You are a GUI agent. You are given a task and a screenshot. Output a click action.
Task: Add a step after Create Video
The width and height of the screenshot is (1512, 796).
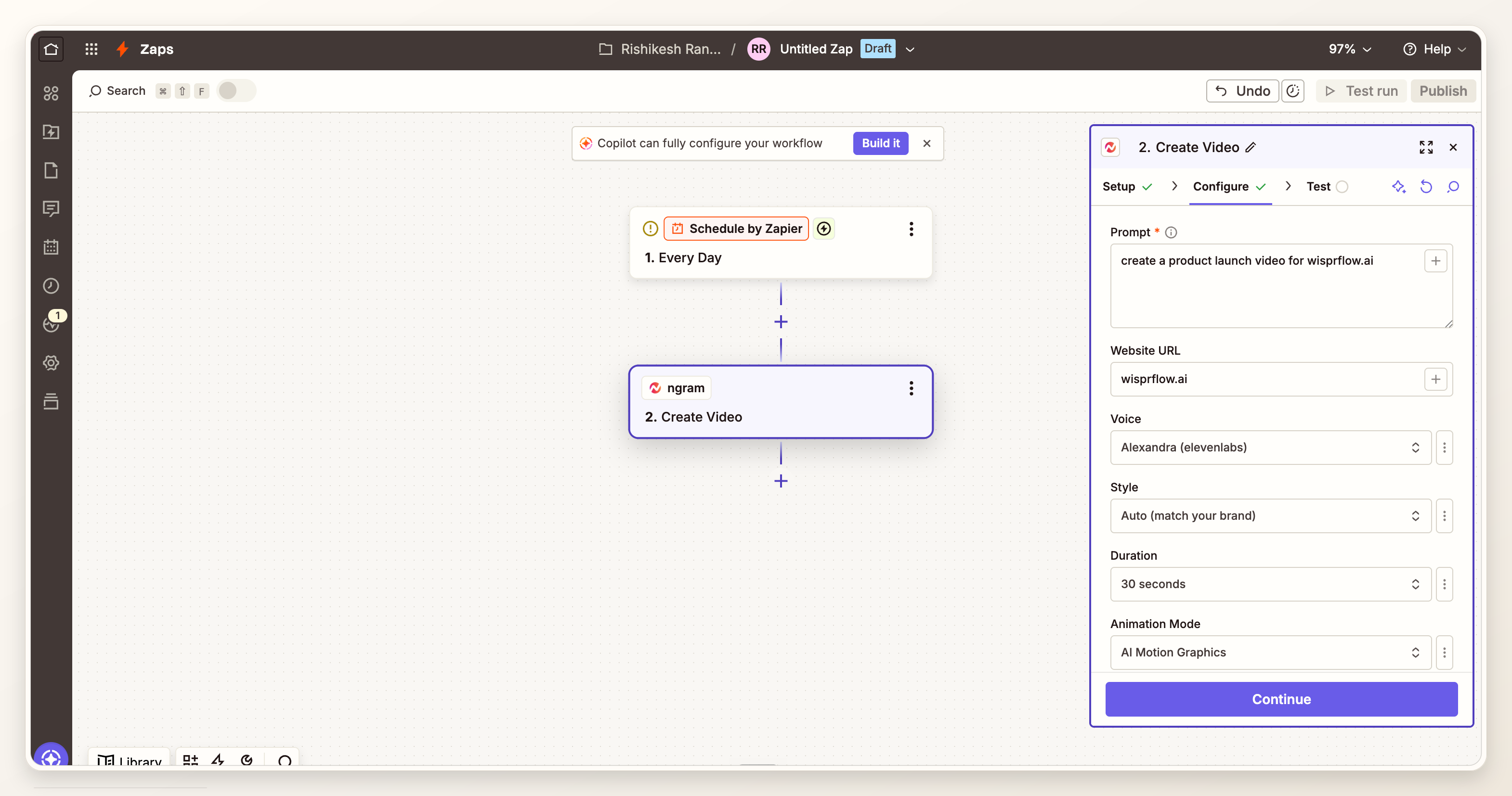781,481
